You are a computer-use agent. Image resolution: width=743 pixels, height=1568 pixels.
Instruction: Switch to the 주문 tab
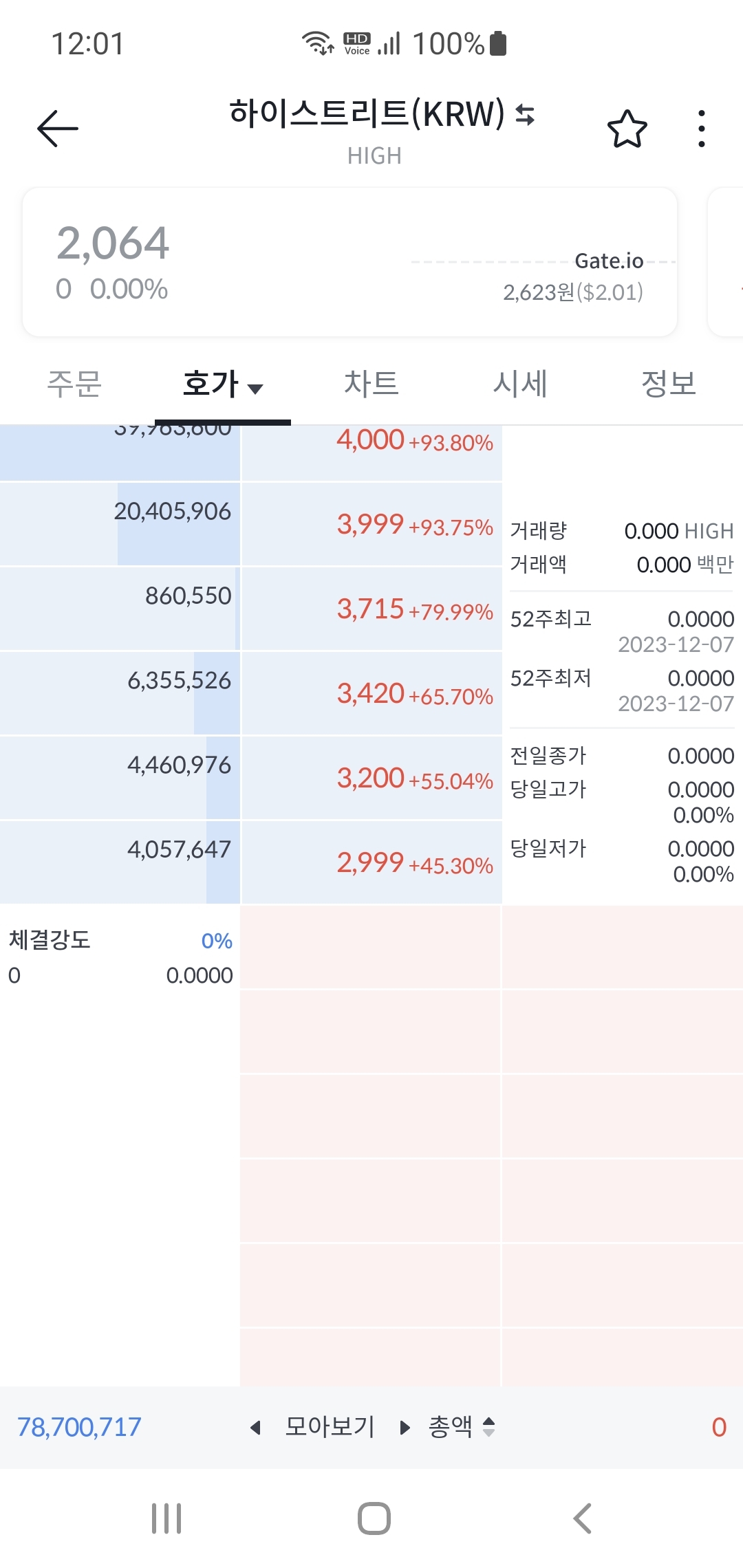click(74, 384)
